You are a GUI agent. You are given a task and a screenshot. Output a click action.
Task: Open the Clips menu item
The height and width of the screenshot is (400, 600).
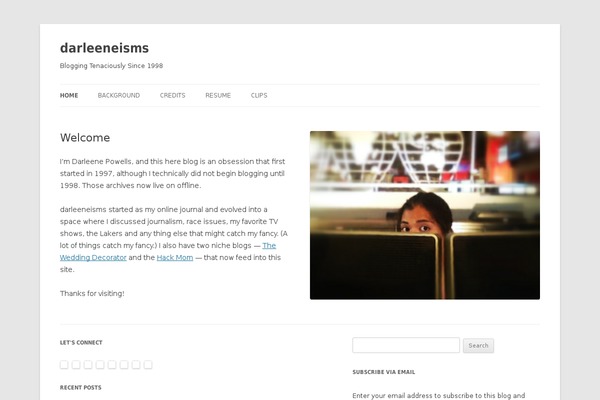click(x=259, y=95)
